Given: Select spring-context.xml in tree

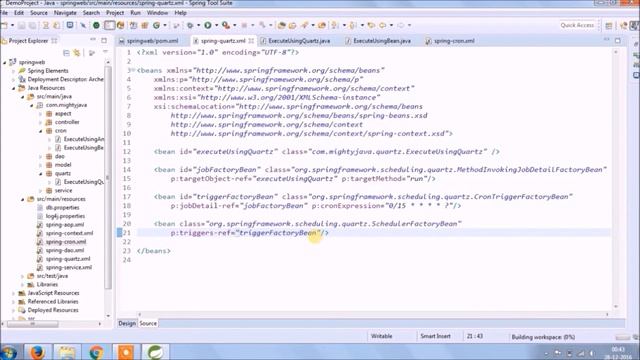Looking at the screenshot, I should [x=69, y=233].
